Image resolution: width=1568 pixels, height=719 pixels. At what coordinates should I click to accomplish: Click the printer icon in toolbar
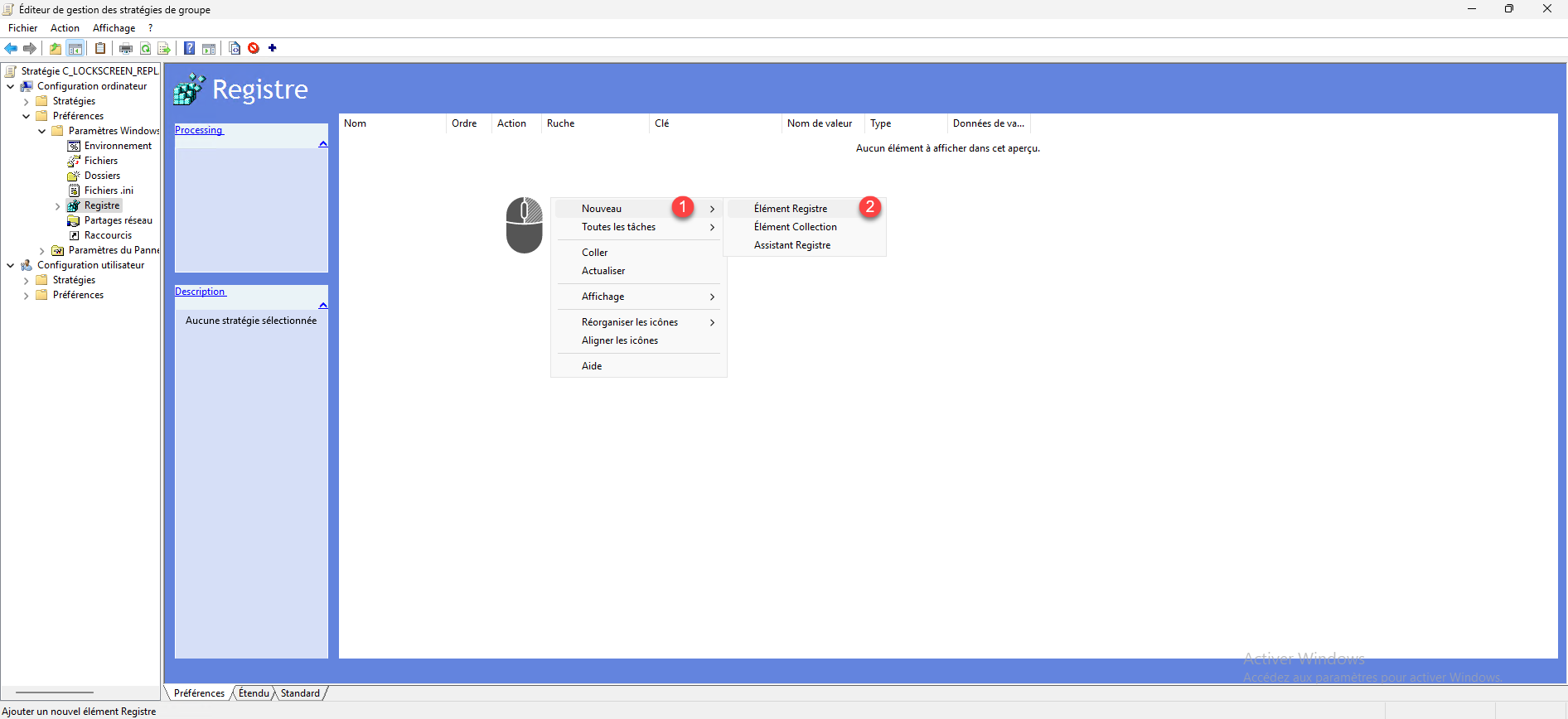(126, 48)
